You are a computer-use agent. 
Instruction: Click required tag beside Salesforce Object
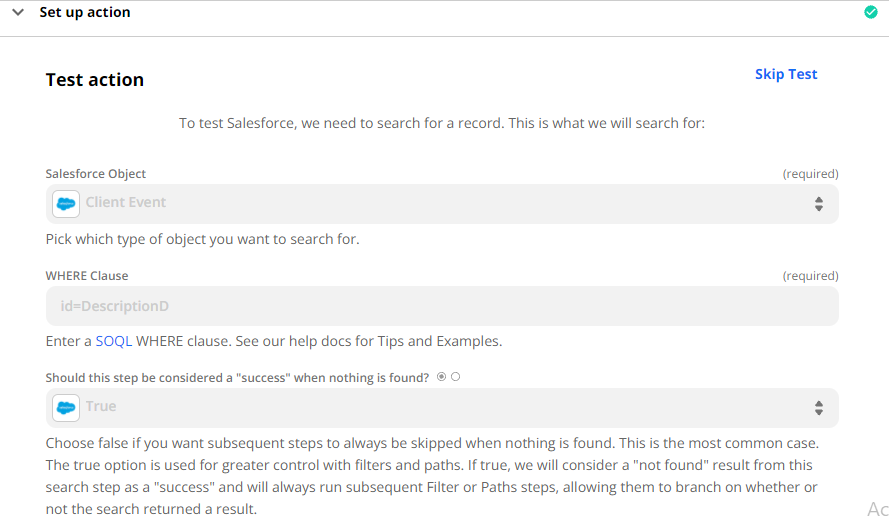click(x=810, y=174)
